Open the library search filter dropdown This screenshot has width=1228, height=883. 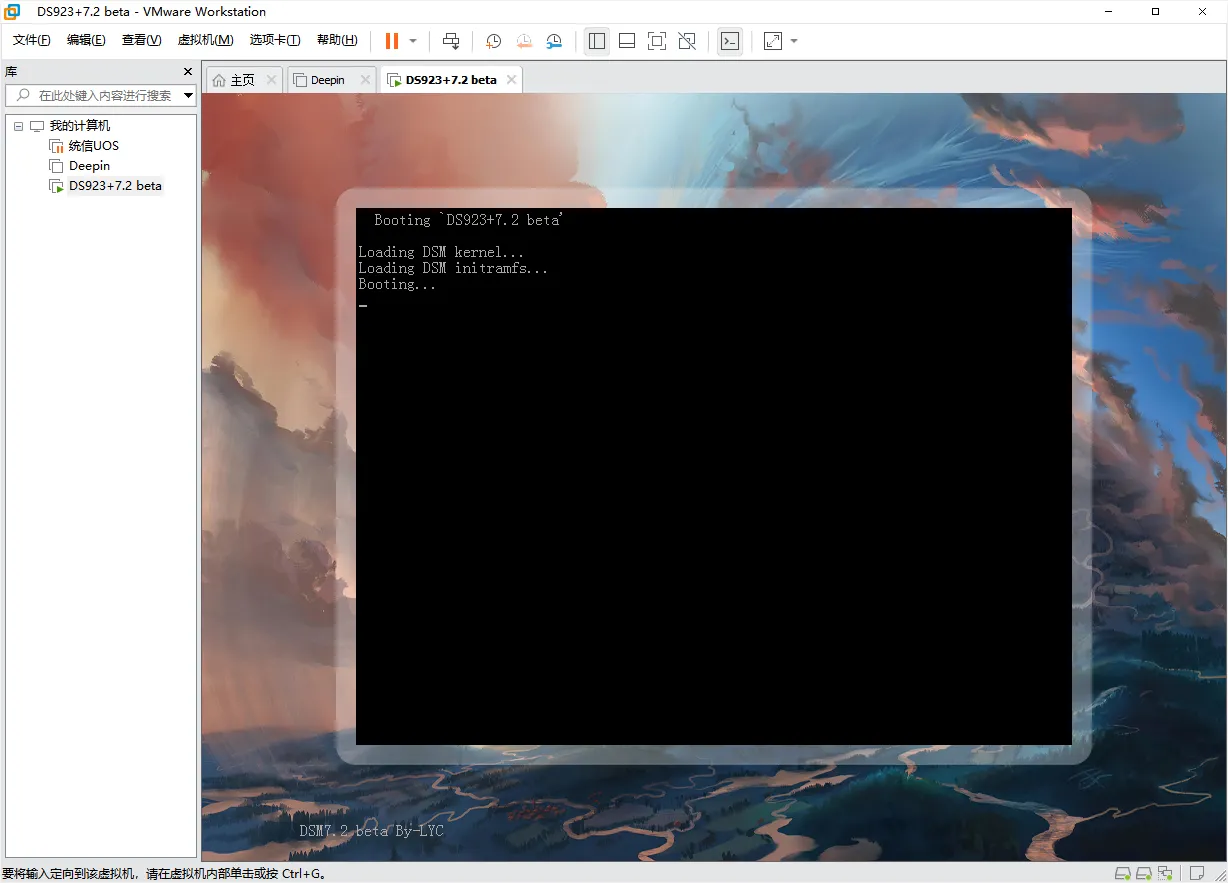click(x=189, y=95)
